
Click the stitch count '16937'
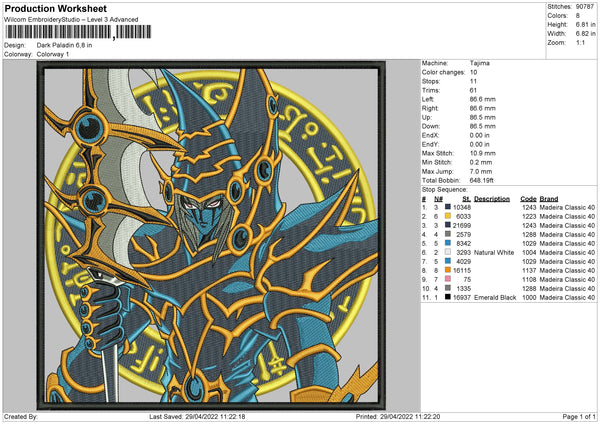pyautogui.click(x=462, y=297)
